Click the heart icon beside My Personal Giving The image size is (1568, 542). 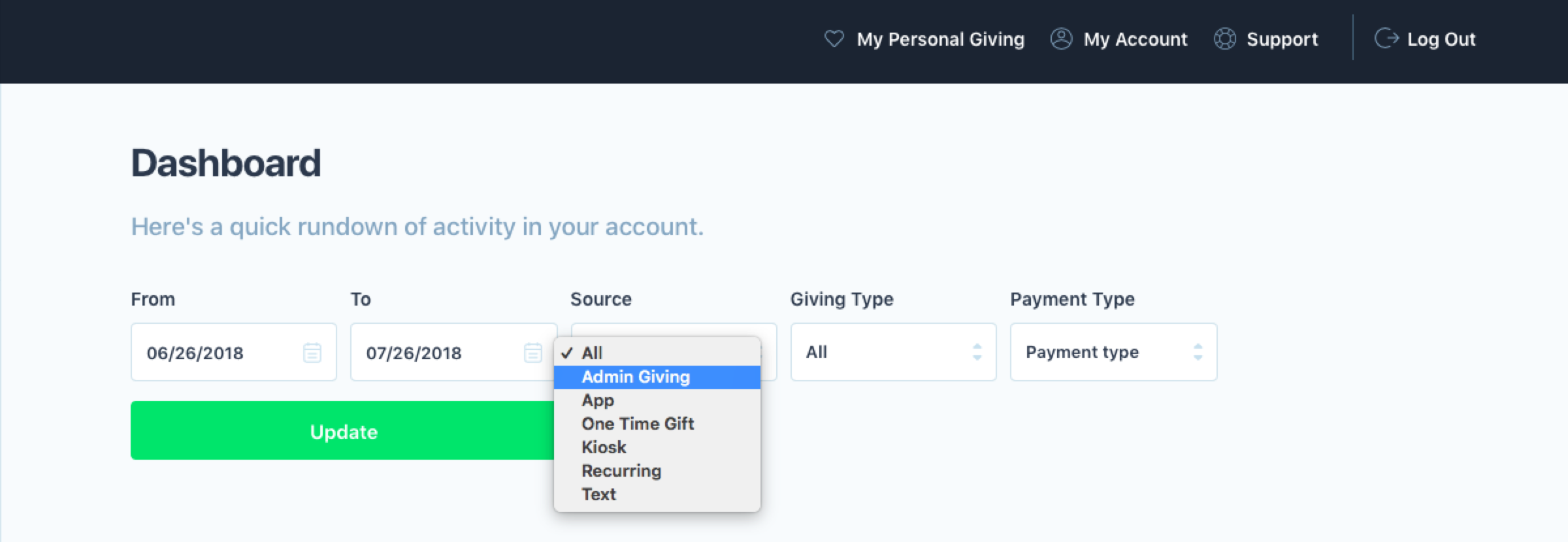tap(834, 39)
